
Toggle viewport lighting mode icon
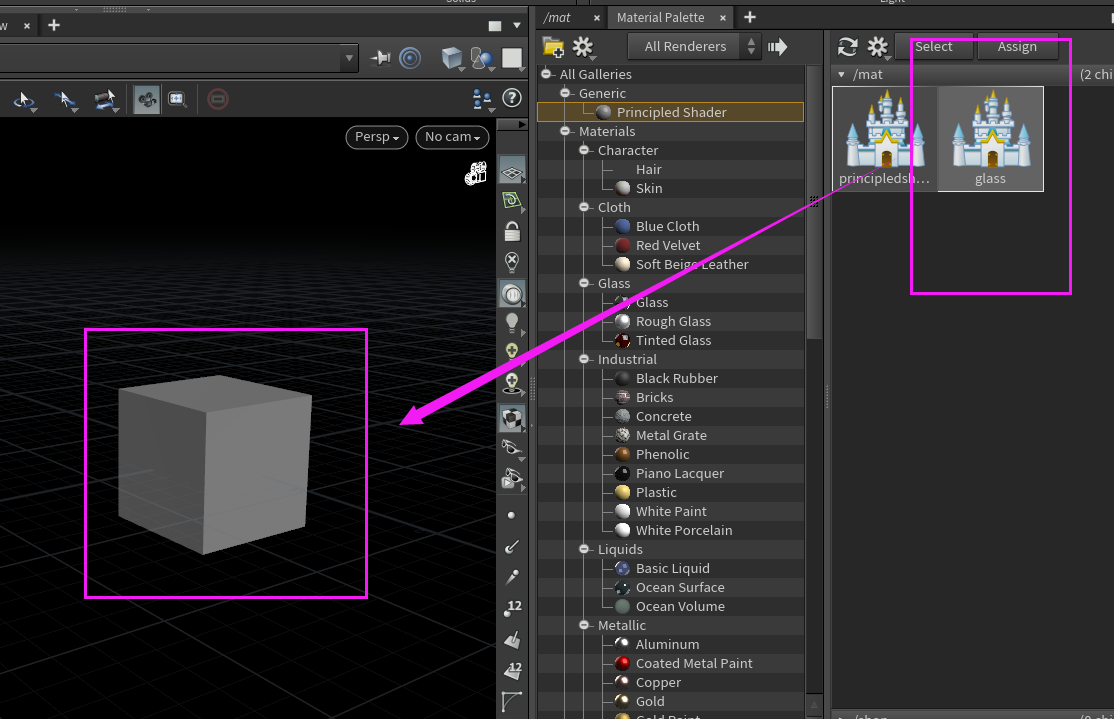tap(512, 323)
